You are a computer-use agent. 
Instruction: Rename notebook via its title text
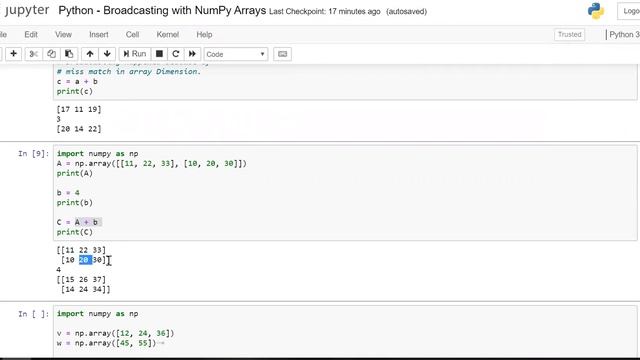162,11
